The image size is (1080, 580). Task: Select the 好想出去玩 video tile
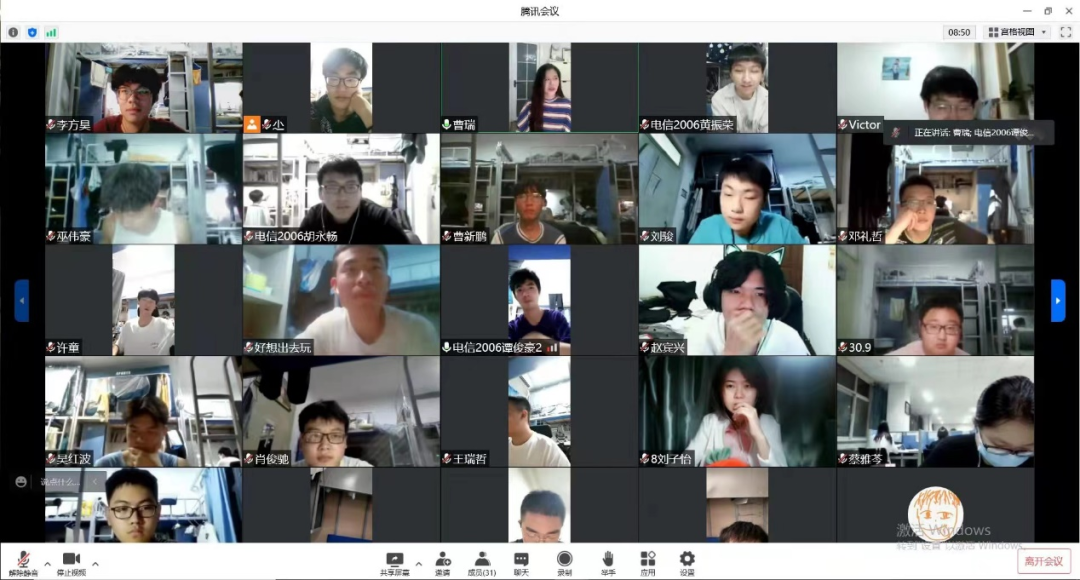pyautogui.click(x=341, y=300)
